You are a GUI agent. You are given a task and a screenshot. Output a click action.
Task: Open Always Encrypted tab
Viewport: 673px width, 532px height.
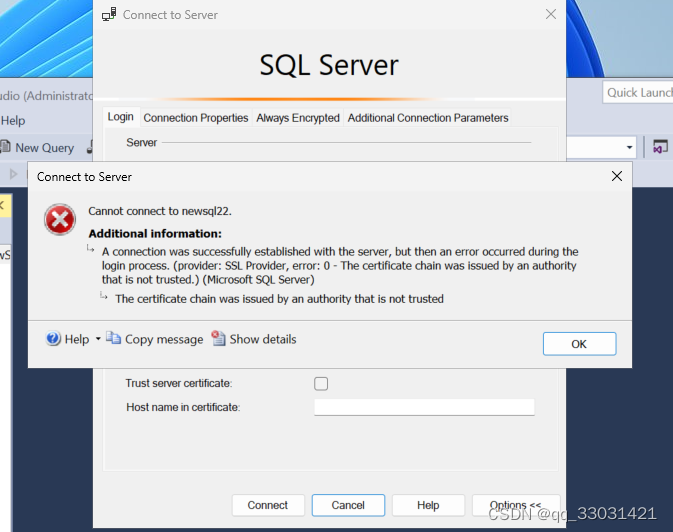(x=298, y=118)
